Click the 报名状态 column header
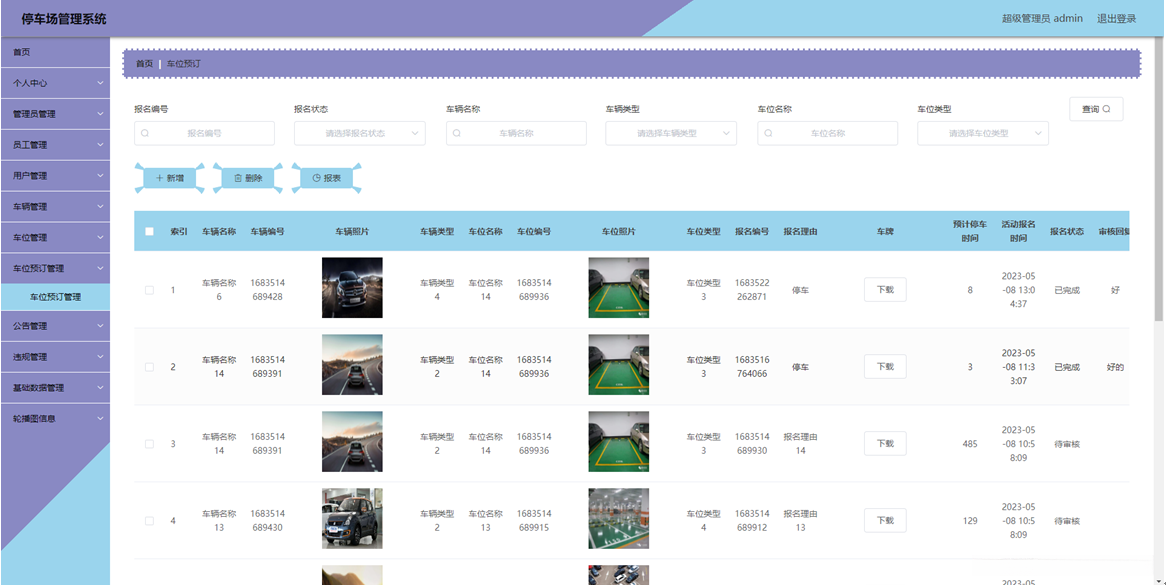 1067,231
